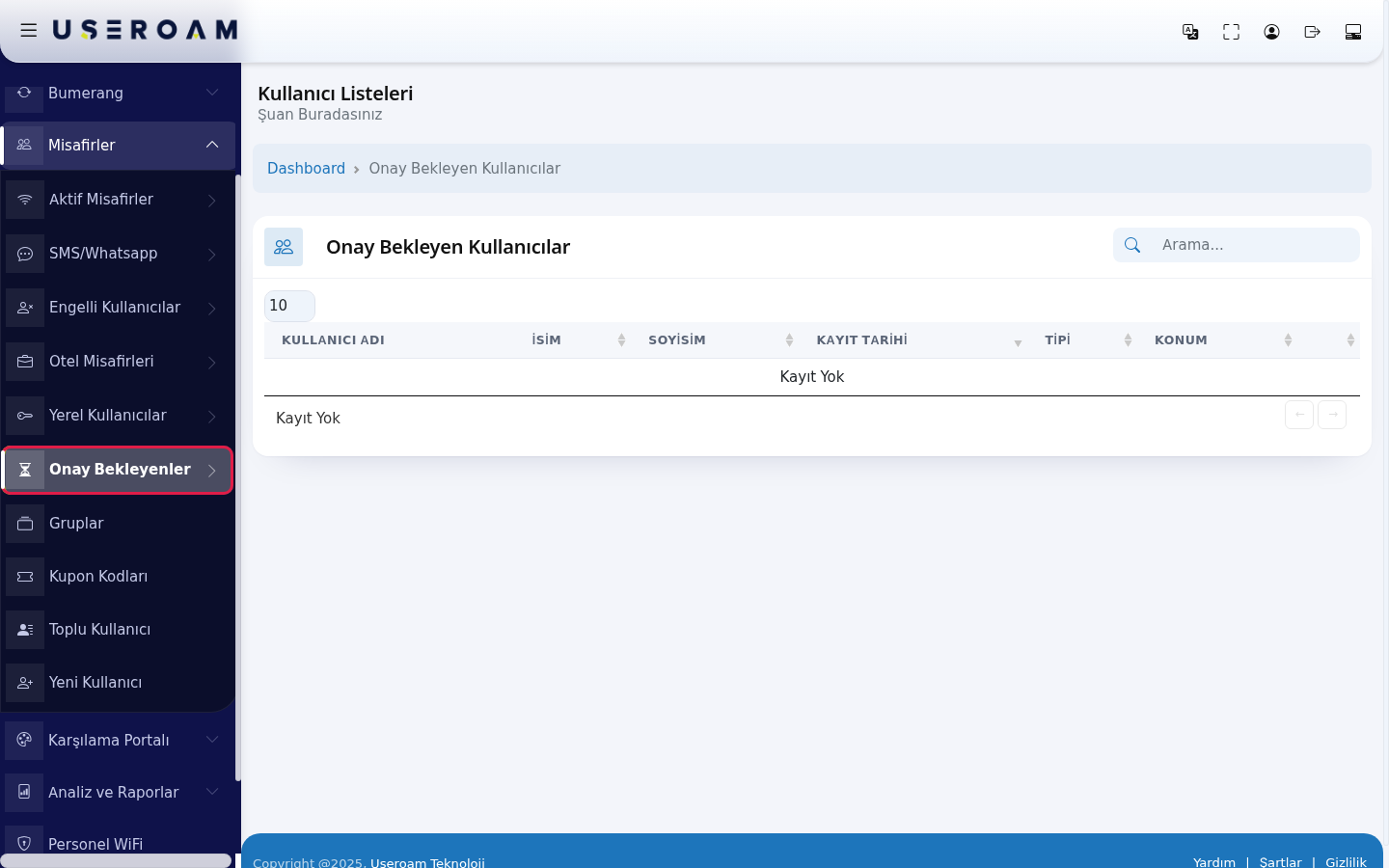This screenshot has height=868, width=1389.
Task: Select the Gruplar menu entry
Action: click(118, 524)
